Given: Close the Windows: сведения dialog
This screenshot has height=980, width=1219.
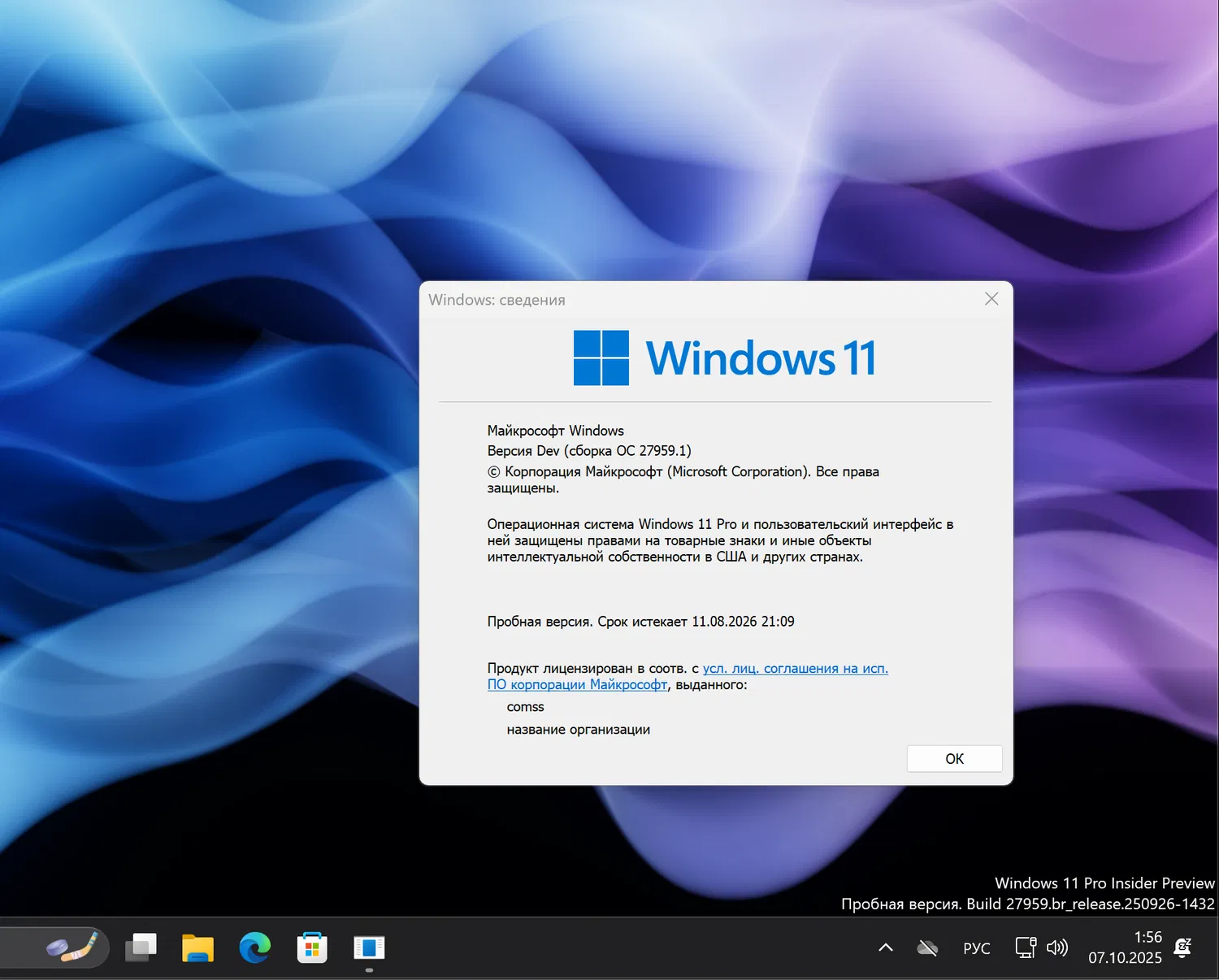Looking at the screenshot, I should pyautogui.click(x=991, y=299).
